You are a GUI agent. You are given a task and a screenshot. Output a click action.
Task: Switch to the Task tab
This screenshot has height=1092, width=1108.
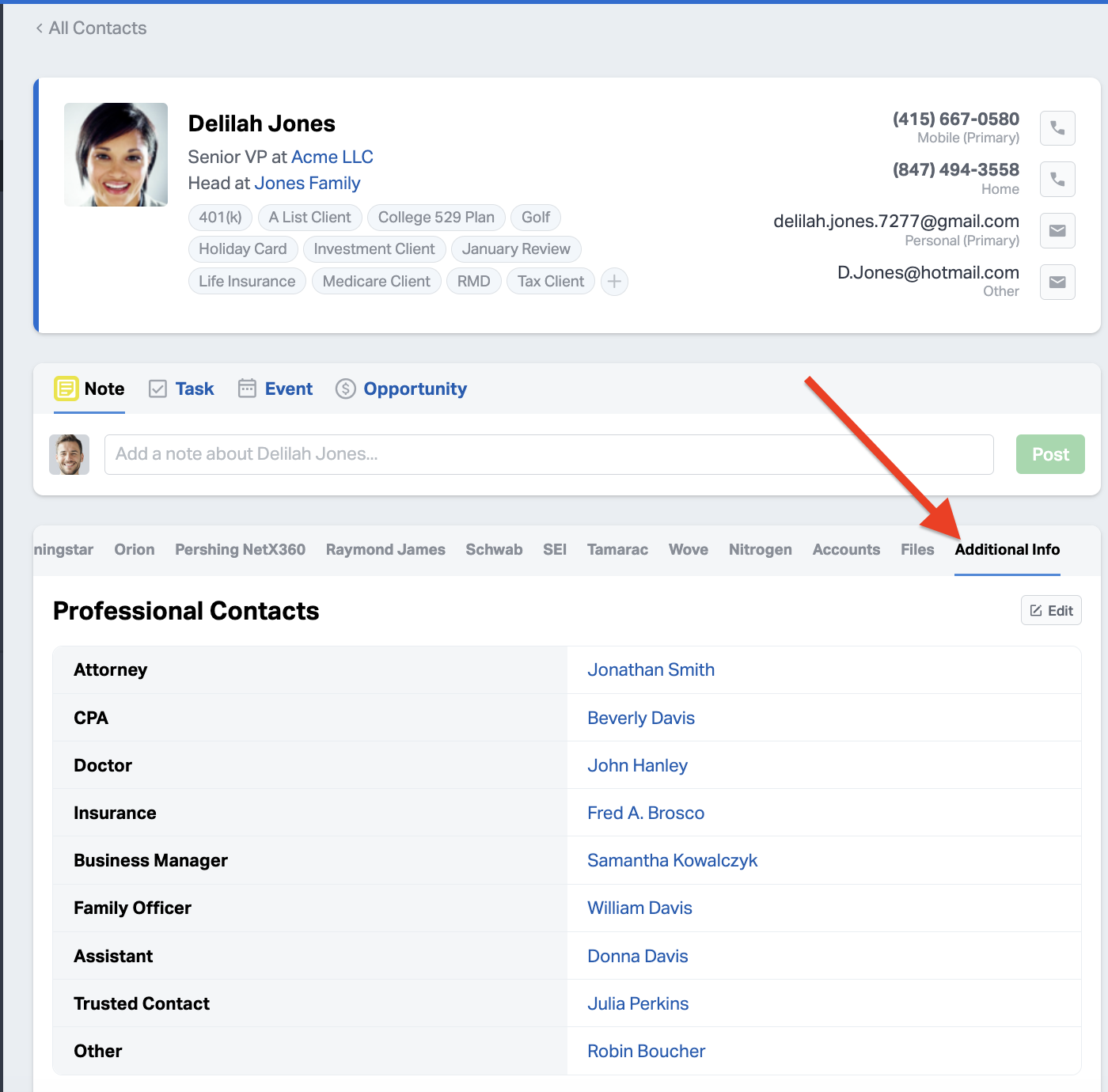click(x=182, y=389)
